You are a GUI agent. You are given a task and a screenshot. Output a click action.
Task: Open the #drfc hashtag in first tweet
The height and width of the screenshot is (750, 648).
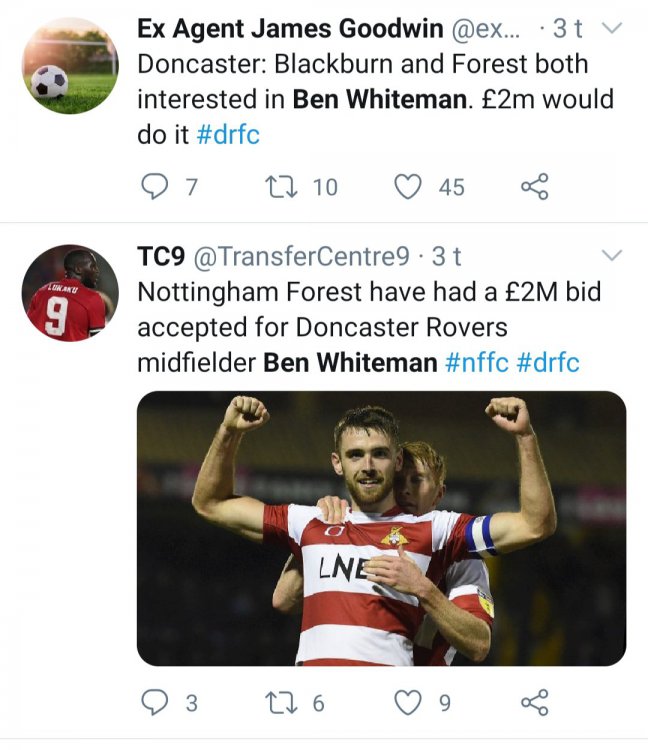click(228, 135)
